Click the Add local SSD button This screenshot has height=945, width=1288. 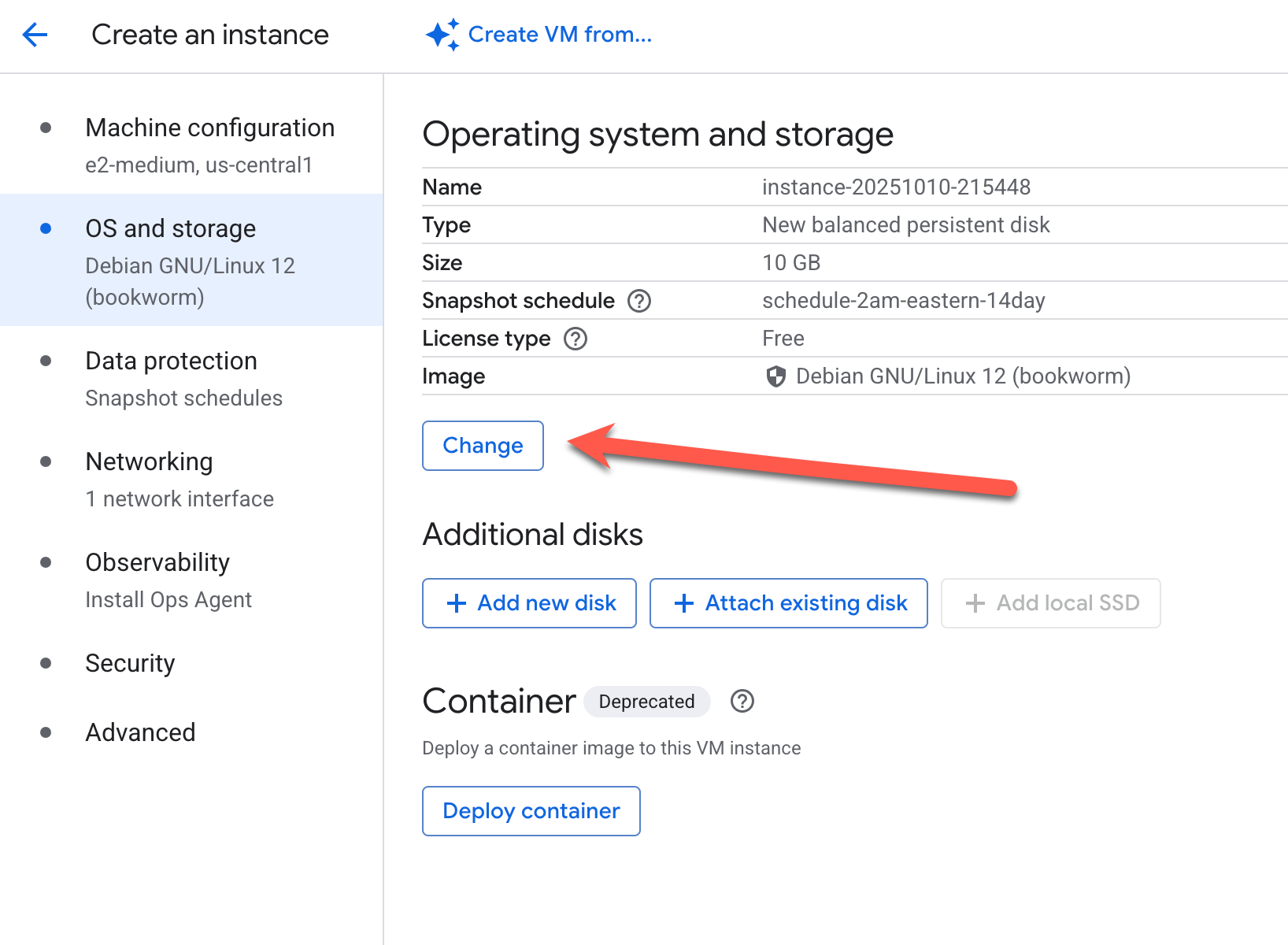[1050, 603]
